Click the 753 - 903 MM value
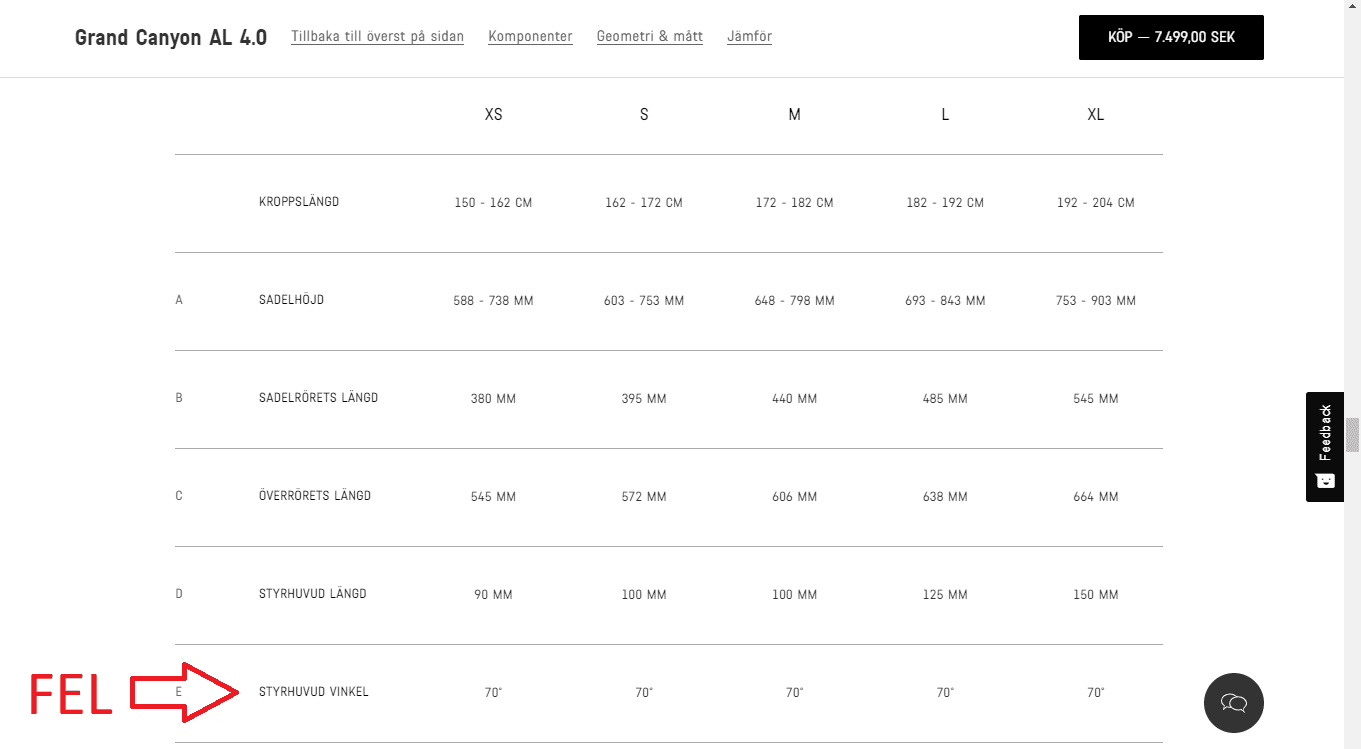This screenshot has height=749, width=1361. click(1096, 301)
